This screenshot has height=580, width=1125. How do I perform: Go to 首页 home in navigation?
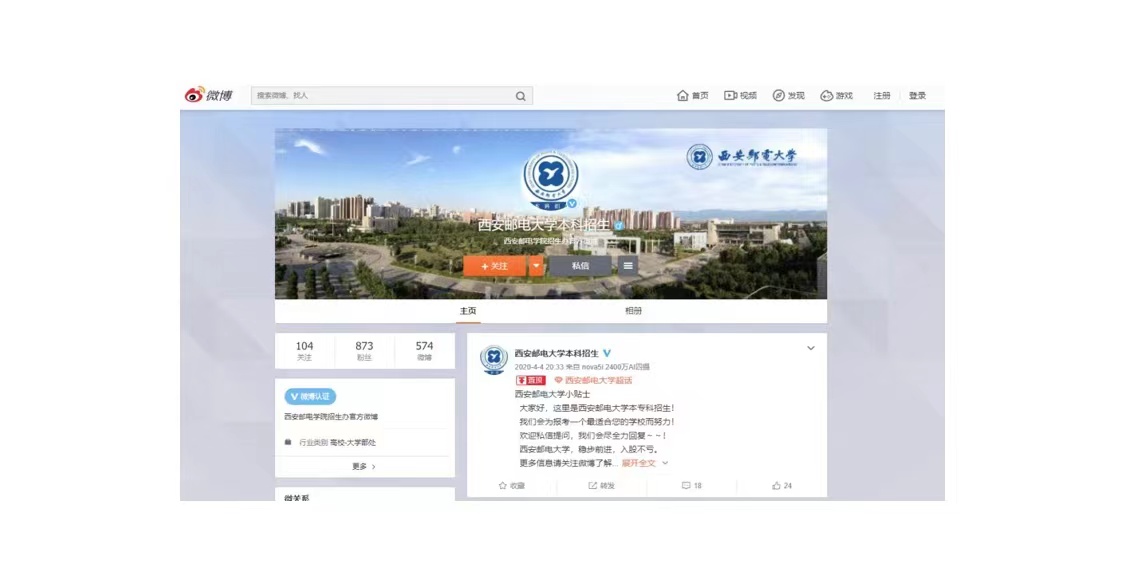click(x=693, y=95)
